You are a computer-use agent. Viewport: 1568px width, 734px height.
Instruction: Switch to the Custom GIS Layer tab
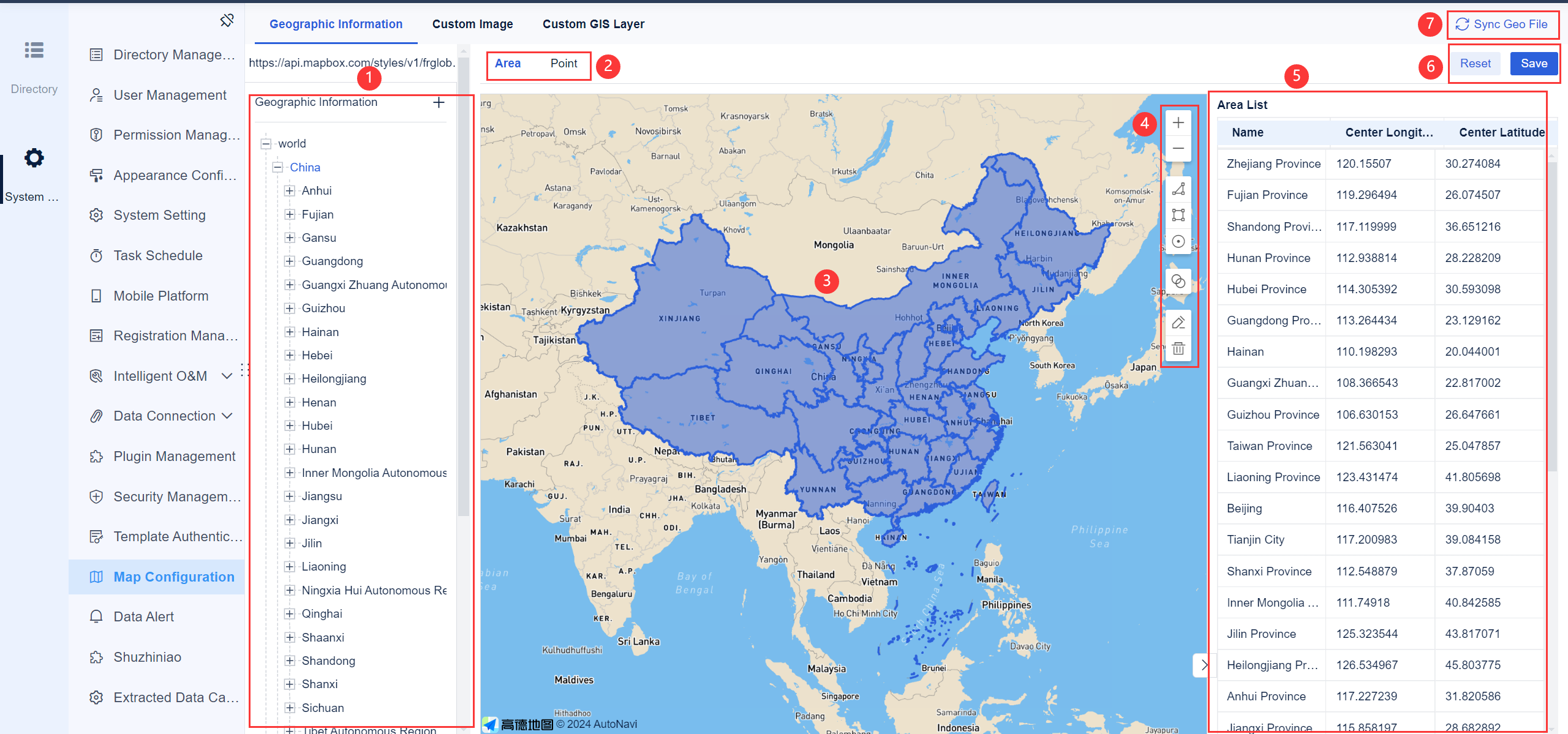click(593, 24)
